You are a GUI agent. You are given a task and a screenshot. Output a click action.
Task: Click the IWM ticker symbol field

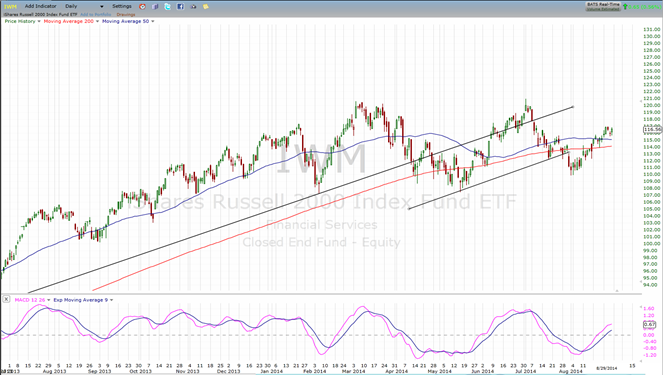pyautogui.click(x=11, y=6)
